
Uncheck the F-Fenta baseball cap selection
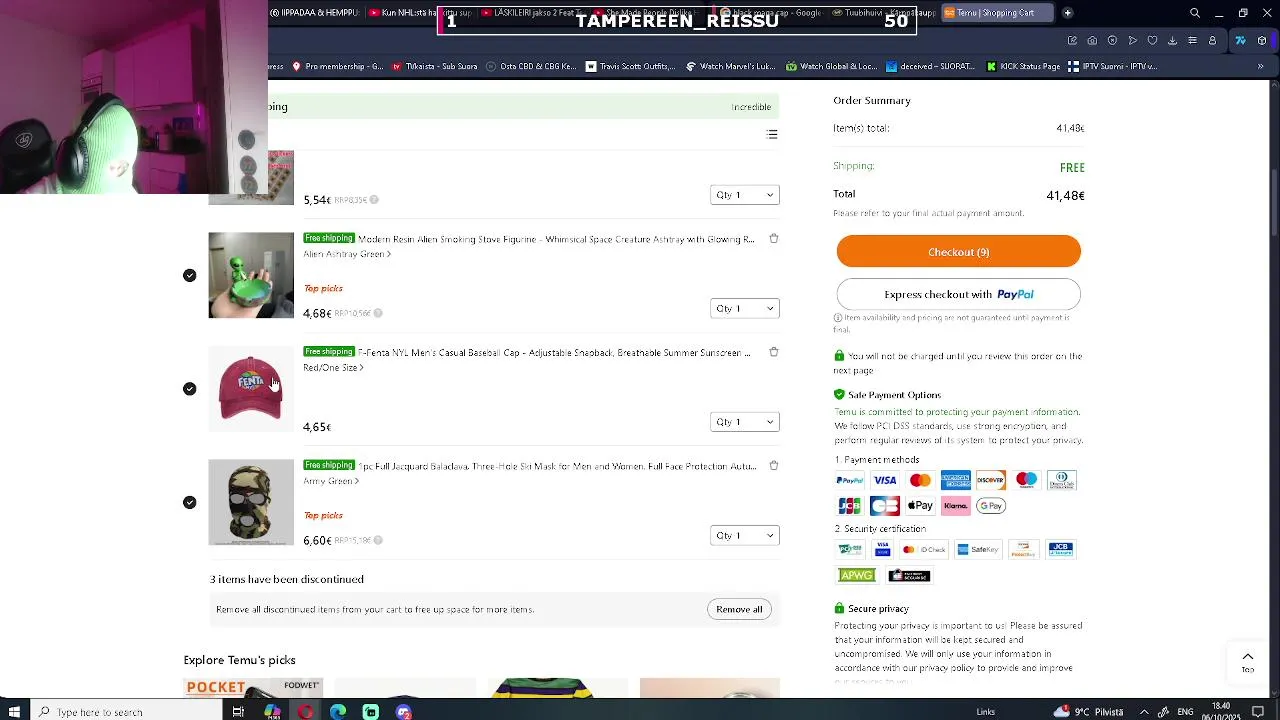tap(190, 389)
